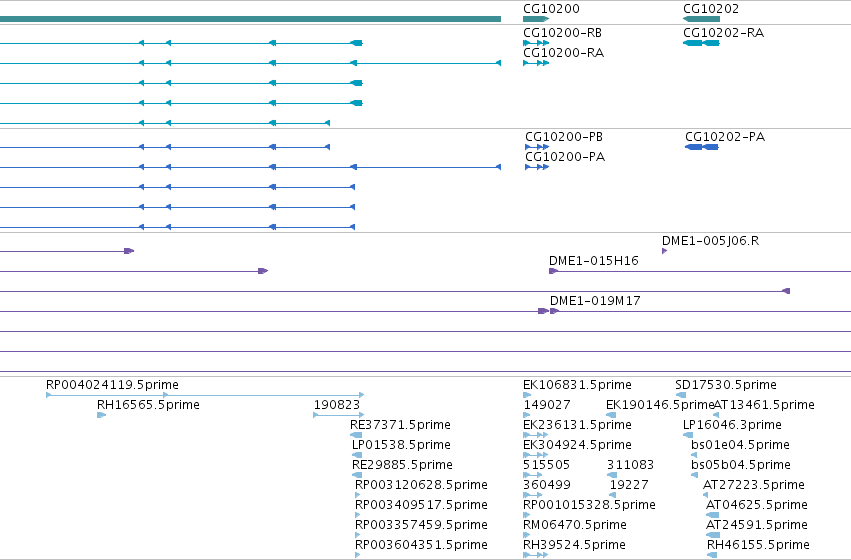Image resolution: width=851 pixels, height=560 pixels.
Task: Select the feature labeled 311083
Action: tap(630, 465)
